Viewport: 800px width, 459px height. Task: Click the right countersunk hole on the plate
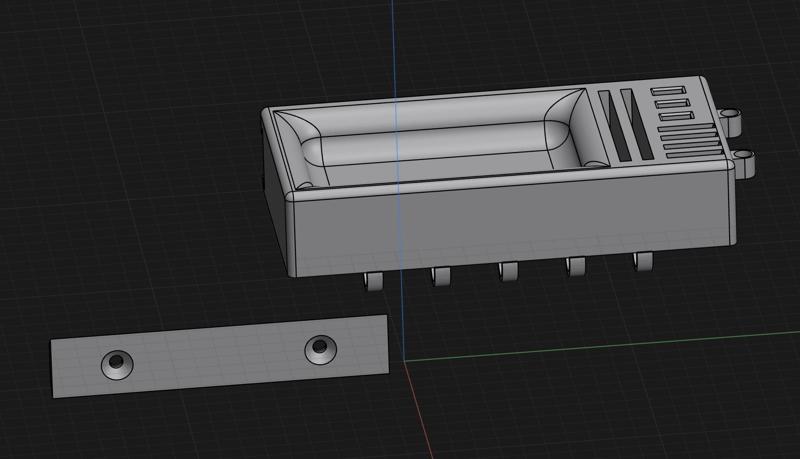pos(320,349)
